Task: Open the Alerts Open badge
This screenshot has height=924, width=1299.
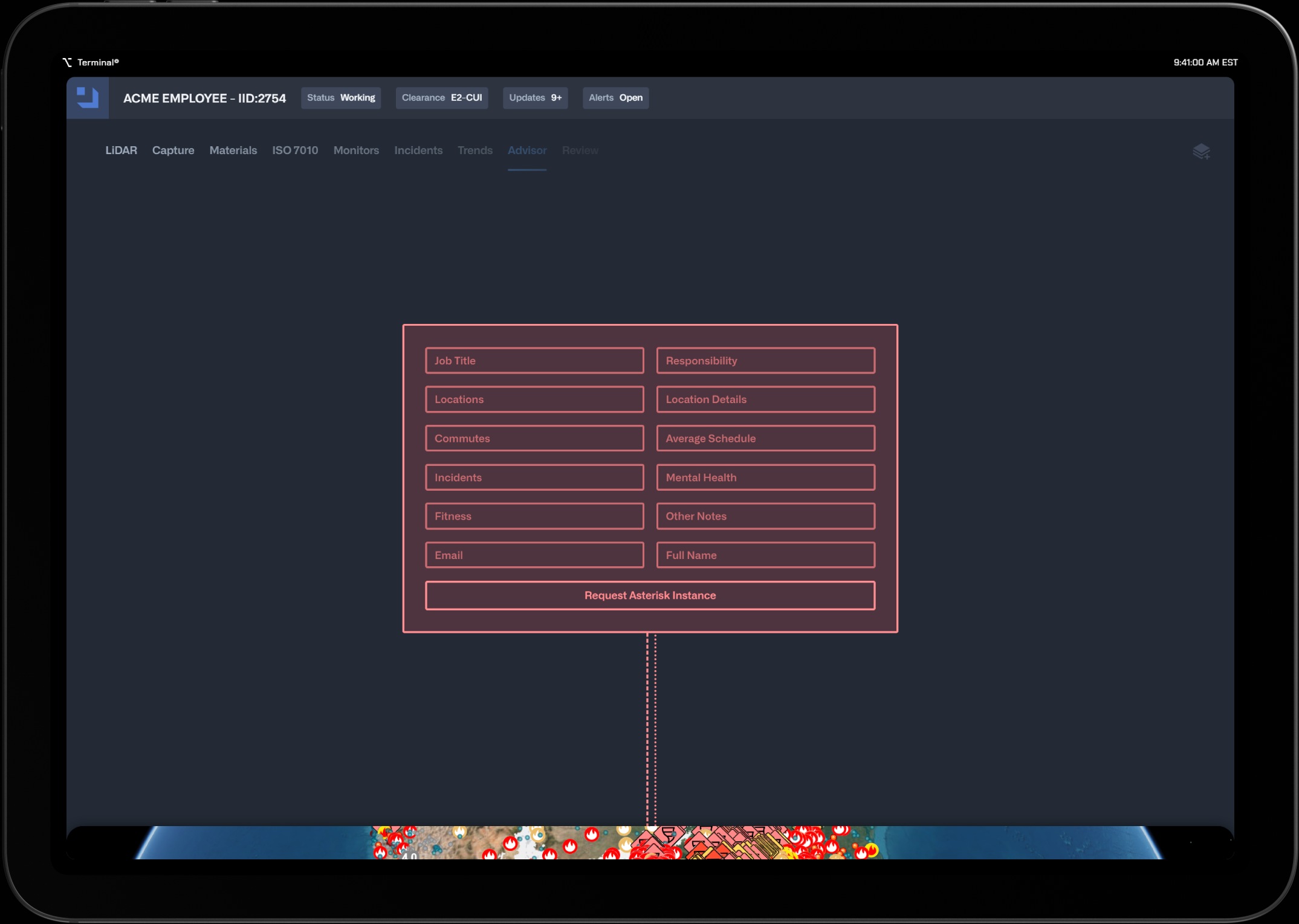Action: (x=615, y=98)
